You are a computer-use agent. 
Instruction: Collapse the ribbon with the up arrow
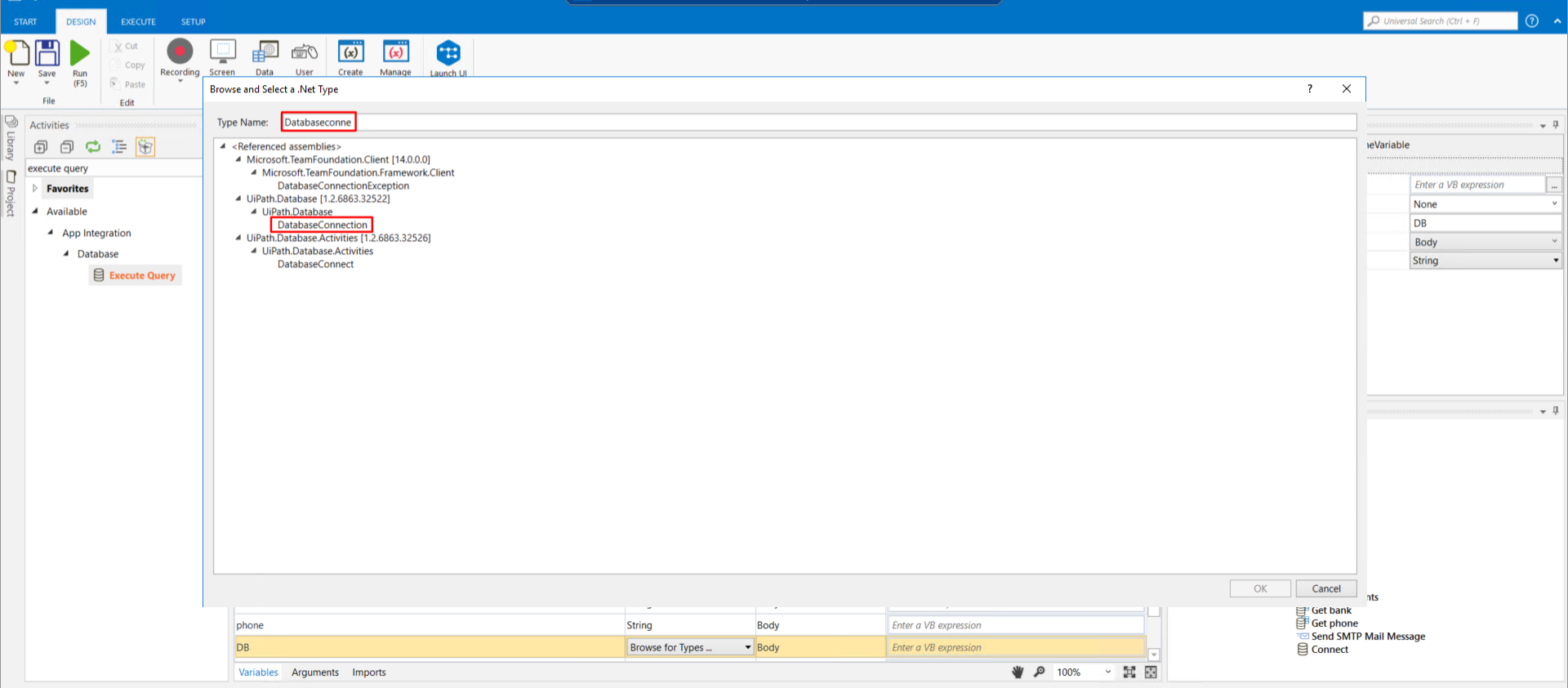tap(1557, 21)
